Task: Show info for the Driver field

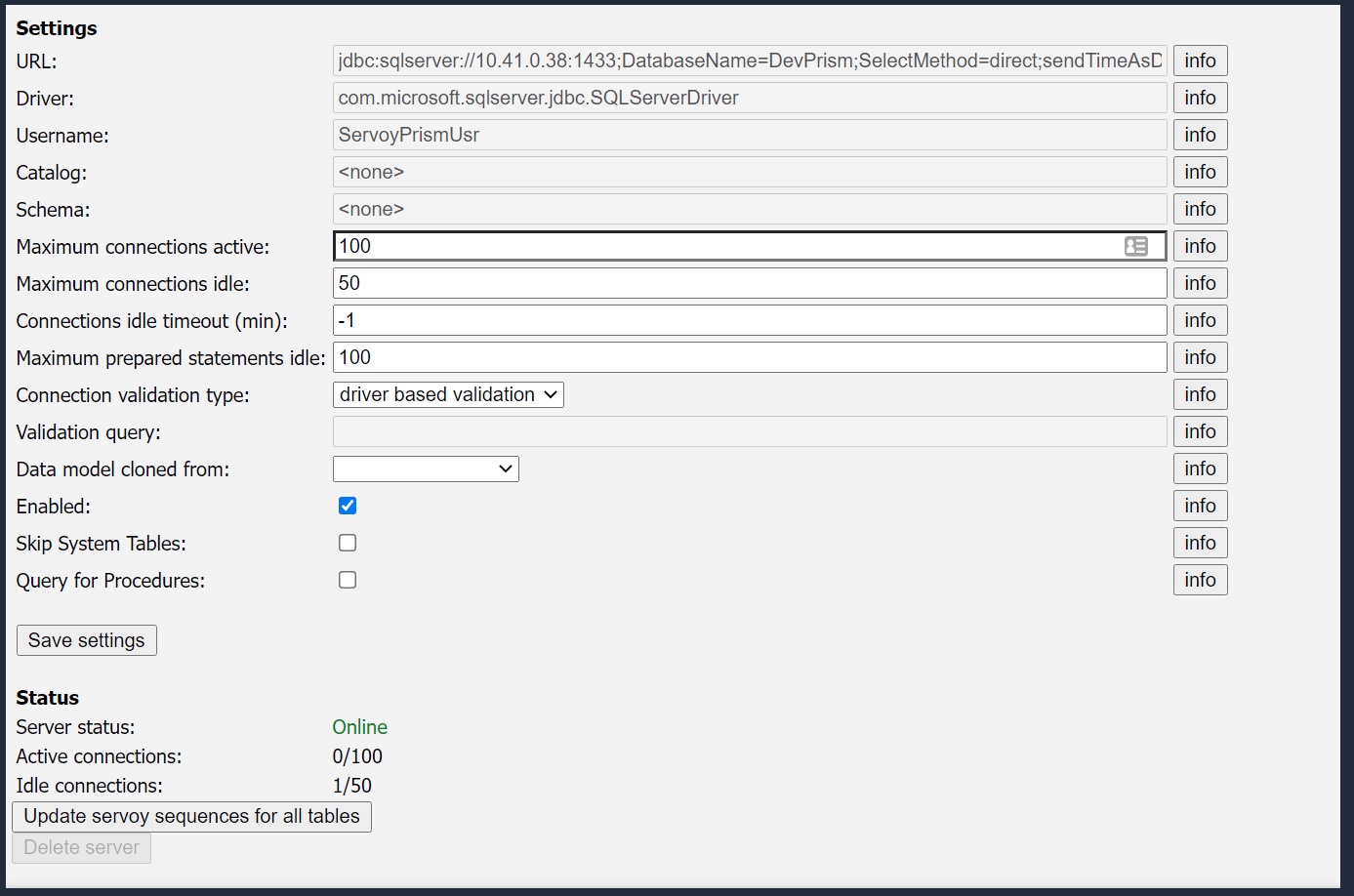Action: pos(1200,98)
